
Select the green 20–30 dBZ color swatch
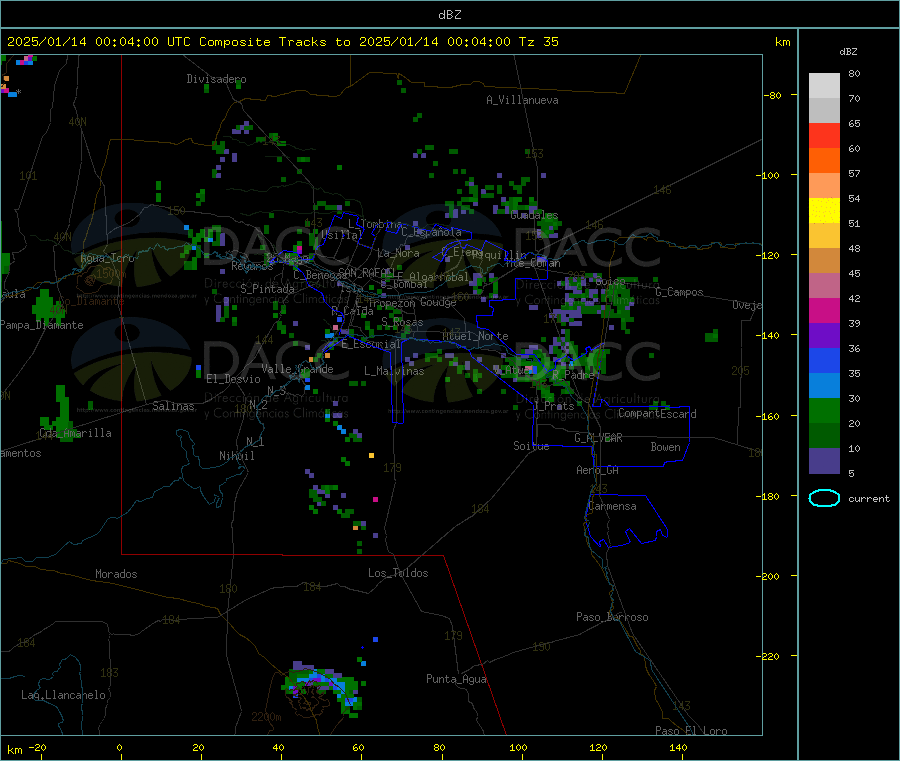coord(824,410)
